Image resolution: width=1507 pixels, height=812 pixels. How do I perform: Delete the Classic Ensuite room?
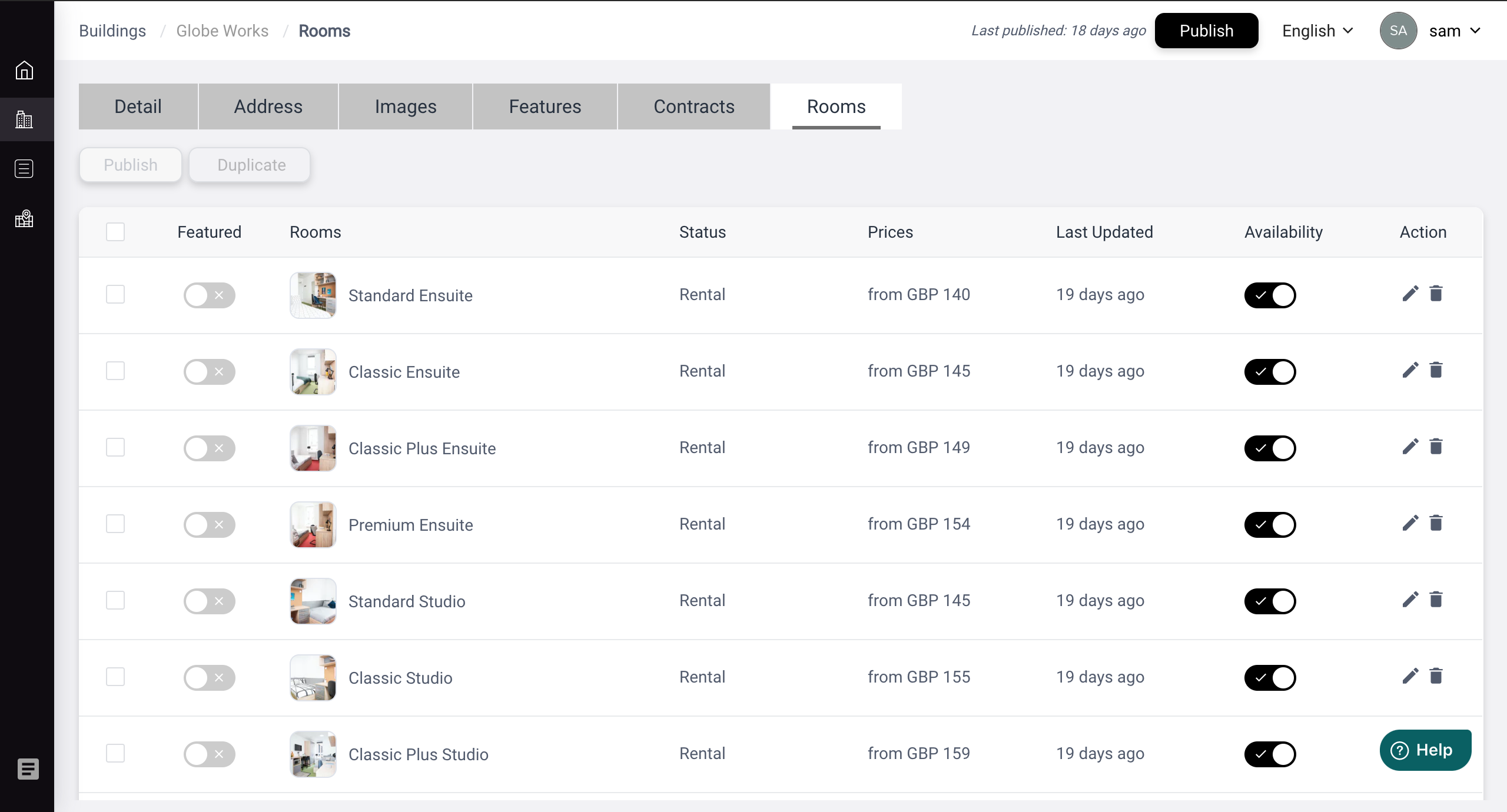pyautogui.click(x=1436, y=370)
